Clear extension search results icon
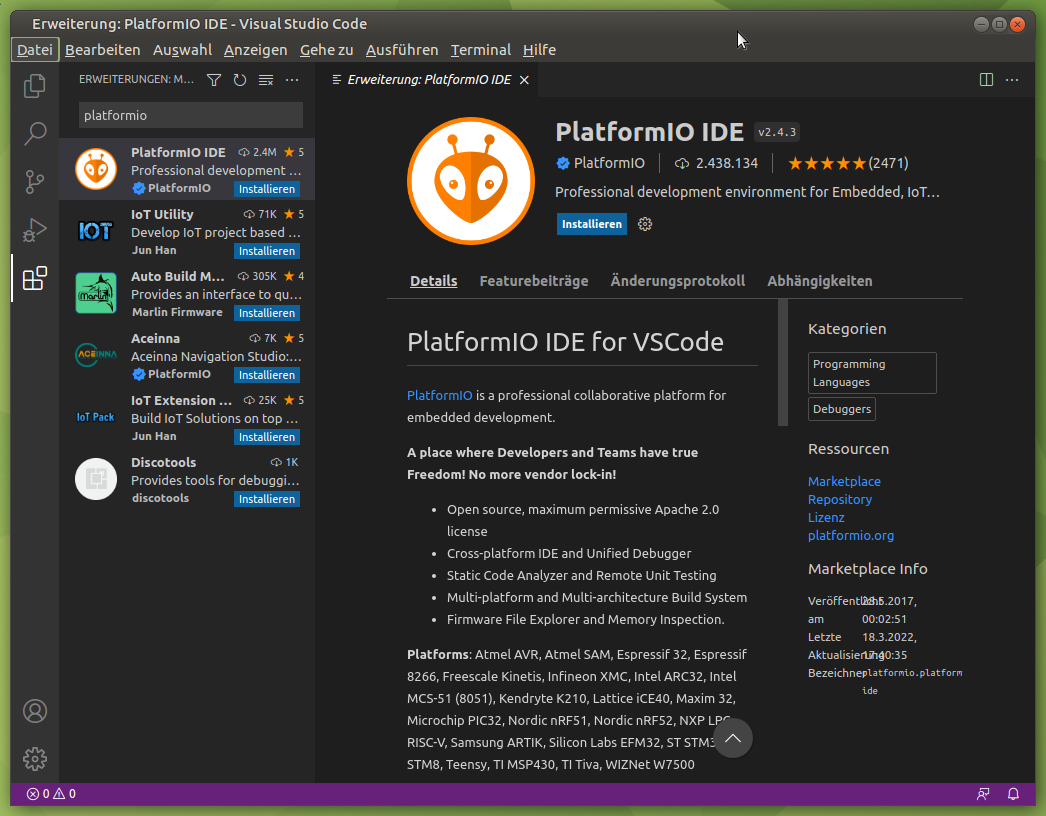 point(266,80)
